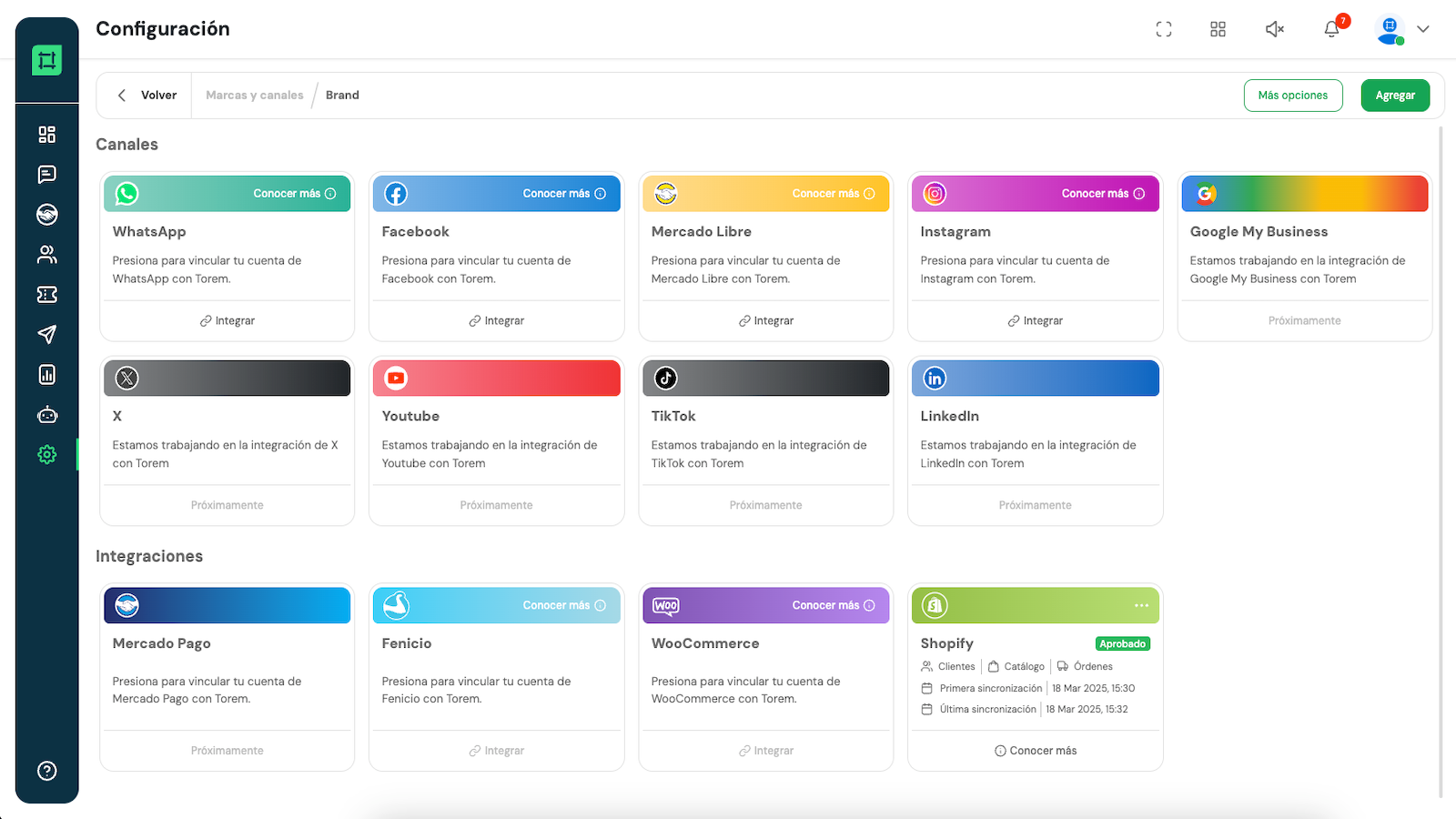Click WooCommerce Conocer más link
The height and width of the screenshot is (819, 1456).
(x=834, y=605)
